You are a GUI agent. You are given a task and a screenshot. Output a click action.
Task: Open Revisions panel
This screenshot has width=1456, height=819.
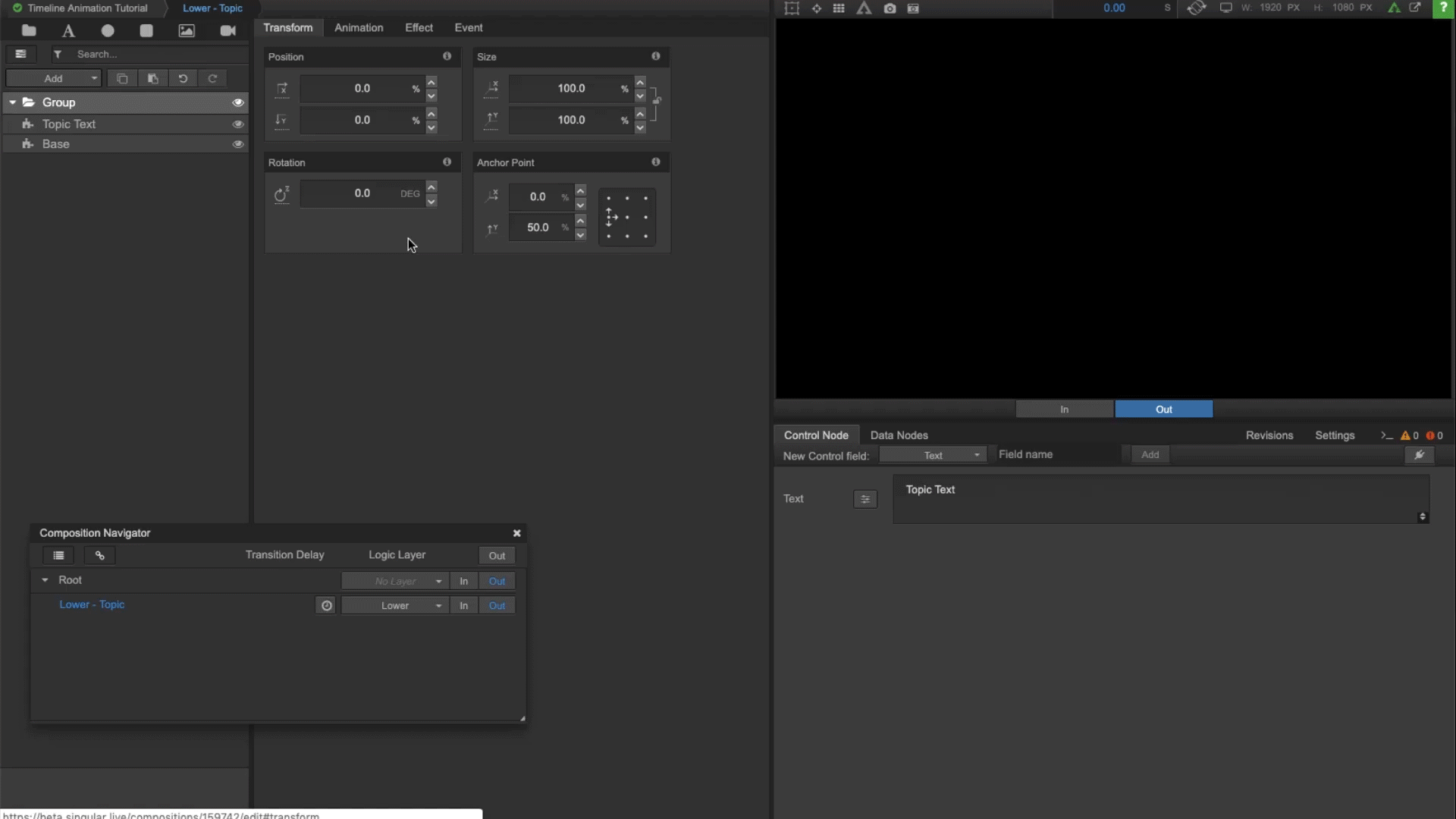1269,435
